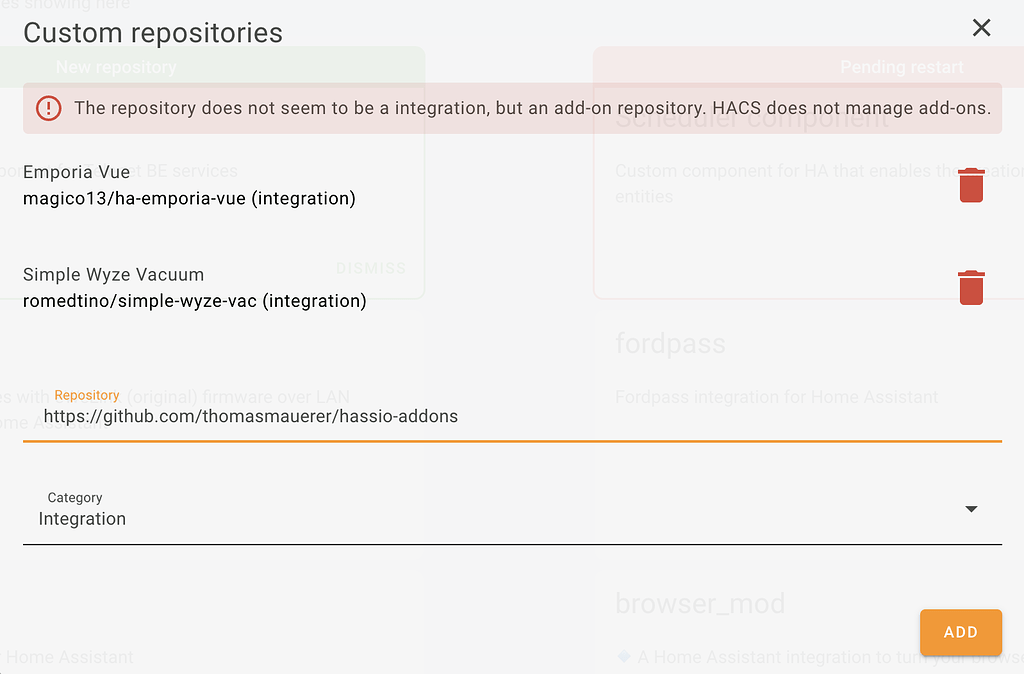Delete the Emporia Vue repository
The width and height of the screenshot is (1024, 674).
click(971, 186)
